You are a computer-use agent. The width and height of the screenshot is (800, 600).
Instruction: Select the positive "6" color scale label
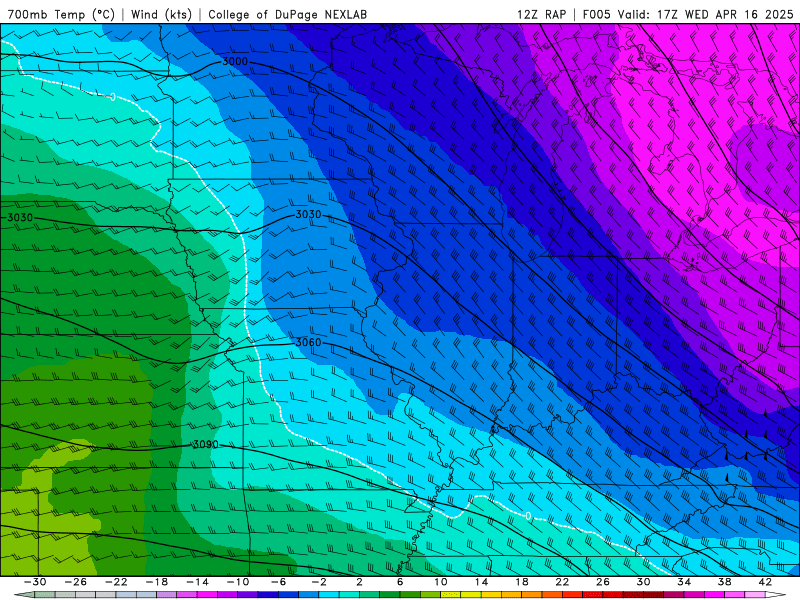coord(400,582)
